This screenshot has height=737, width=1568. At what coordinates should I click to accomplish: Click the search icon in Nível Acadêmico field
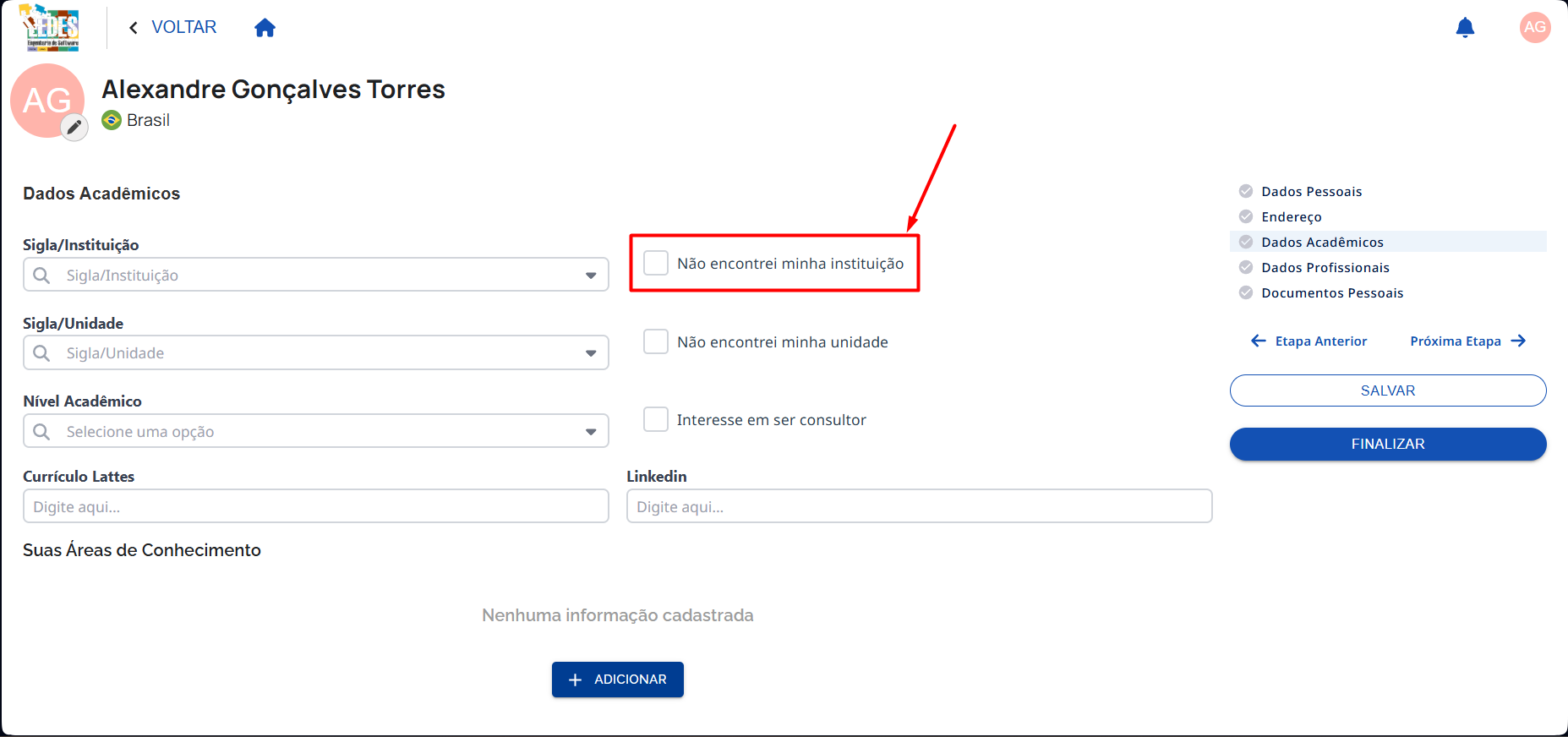(41, 431)
